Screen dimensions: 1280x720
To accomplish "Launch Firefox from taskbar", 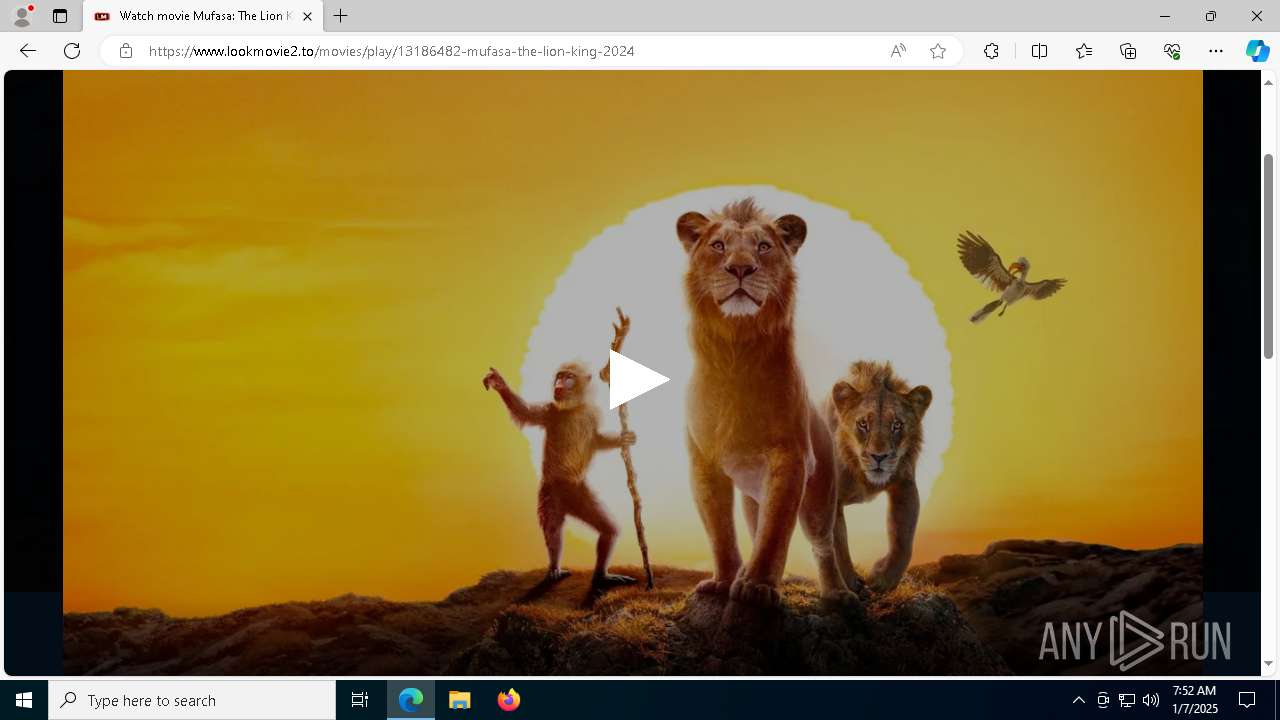I will tap(509, 700).
